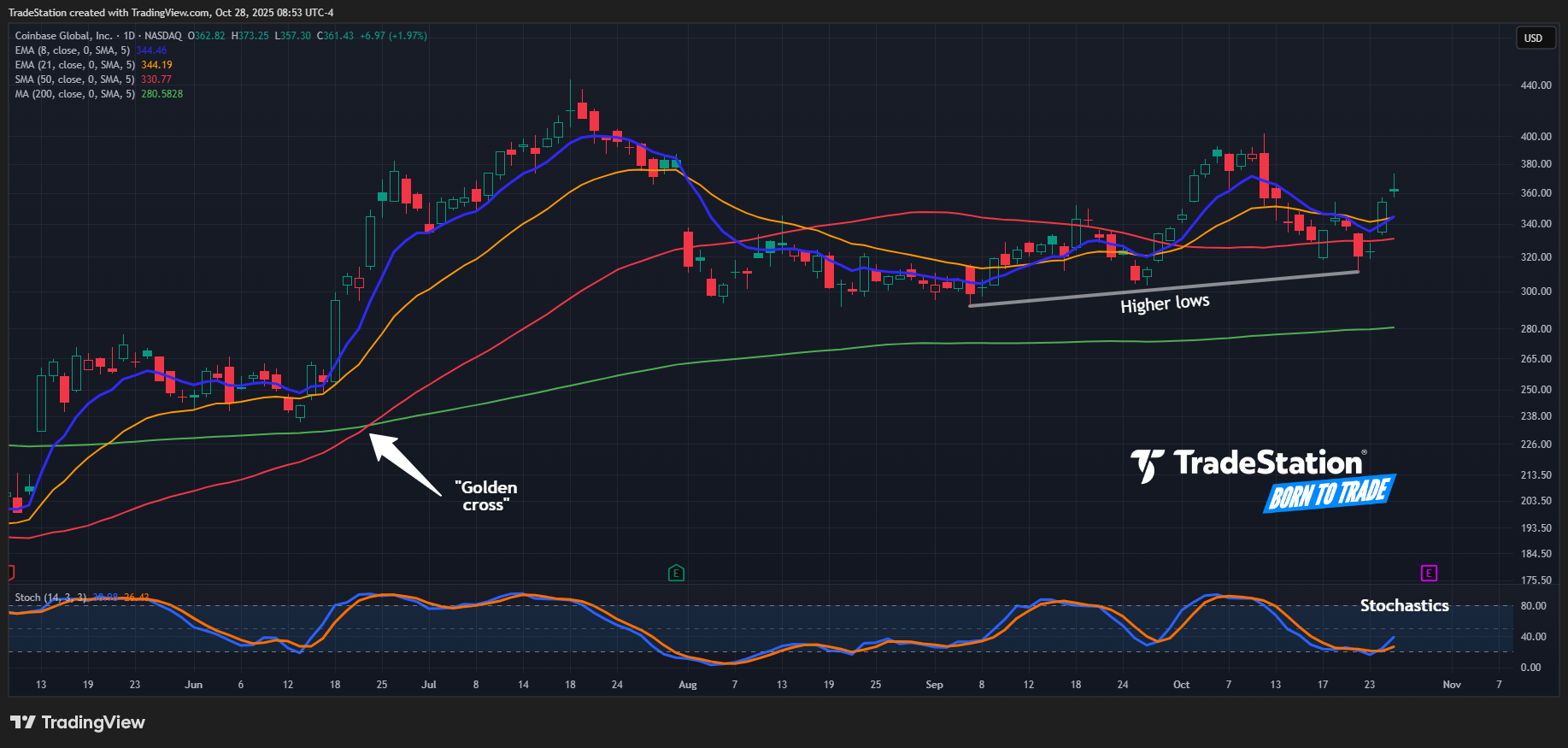The image size is (1568, 748).
Task: Click the Stochastics text label
Action: (1404, 605)
